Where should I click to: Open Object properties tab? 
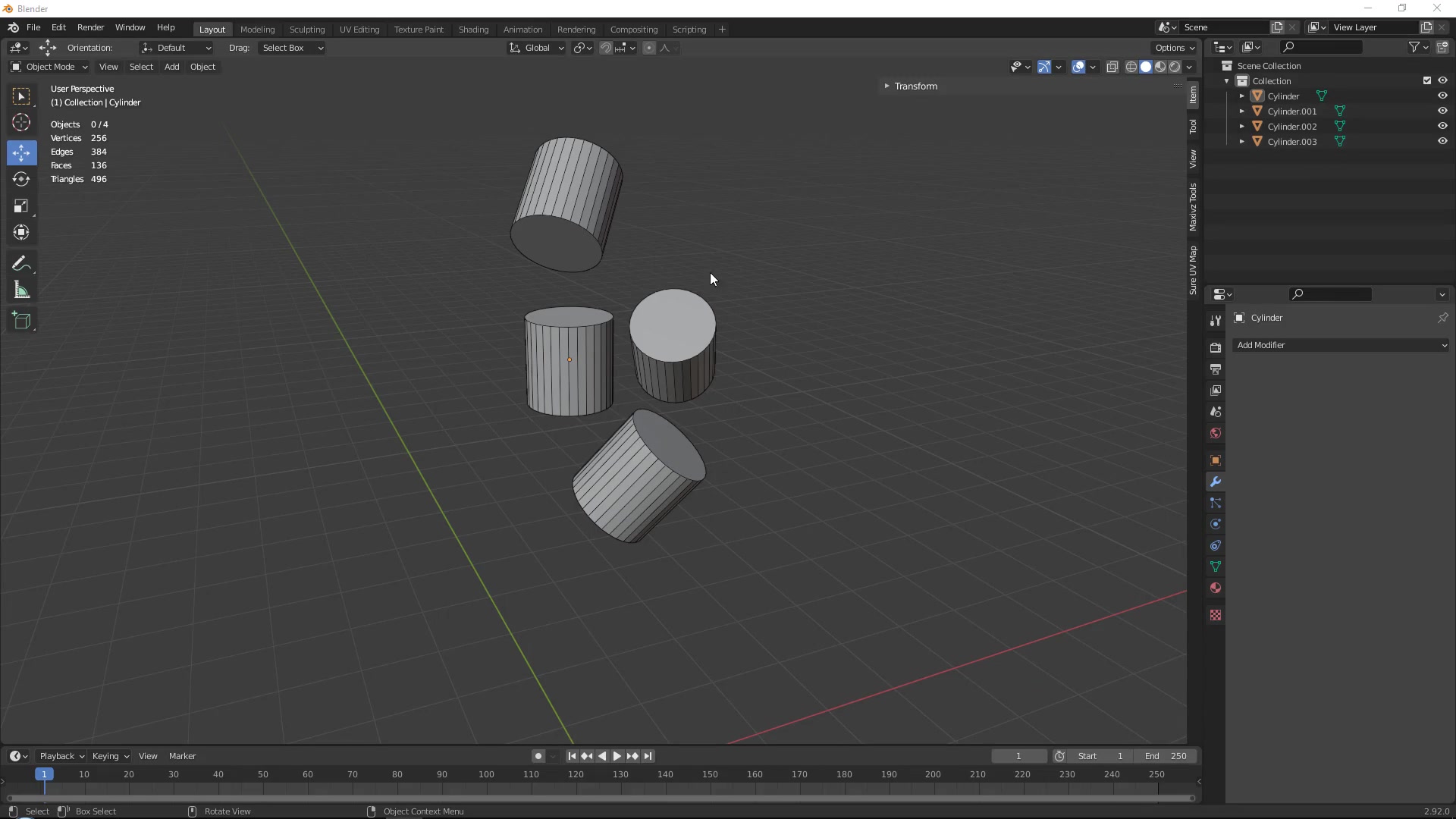coord(1216,460)
